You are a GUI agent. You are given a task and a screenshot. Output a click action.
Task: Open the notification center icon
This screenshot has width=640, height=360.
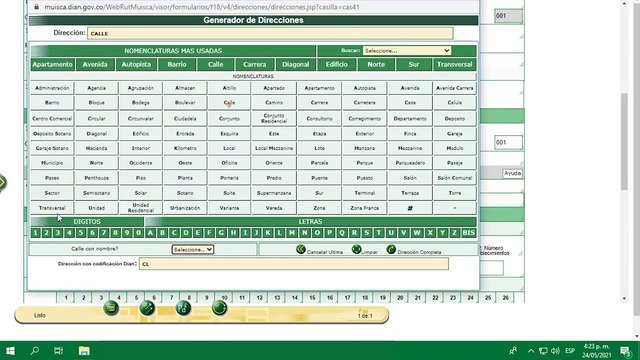(x=625, y=351)
